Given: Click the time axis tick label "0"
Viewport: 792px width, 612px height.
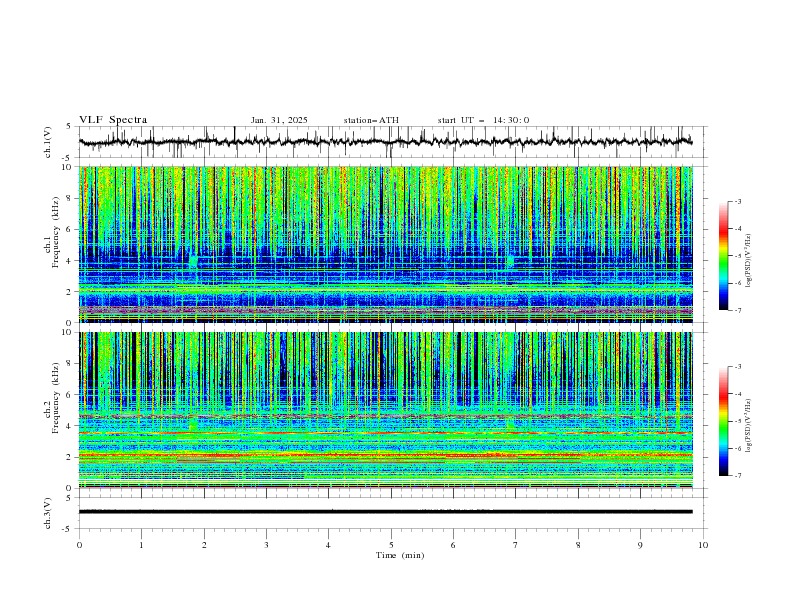Looking at the screenshot, I should click(x=79, y=545).
